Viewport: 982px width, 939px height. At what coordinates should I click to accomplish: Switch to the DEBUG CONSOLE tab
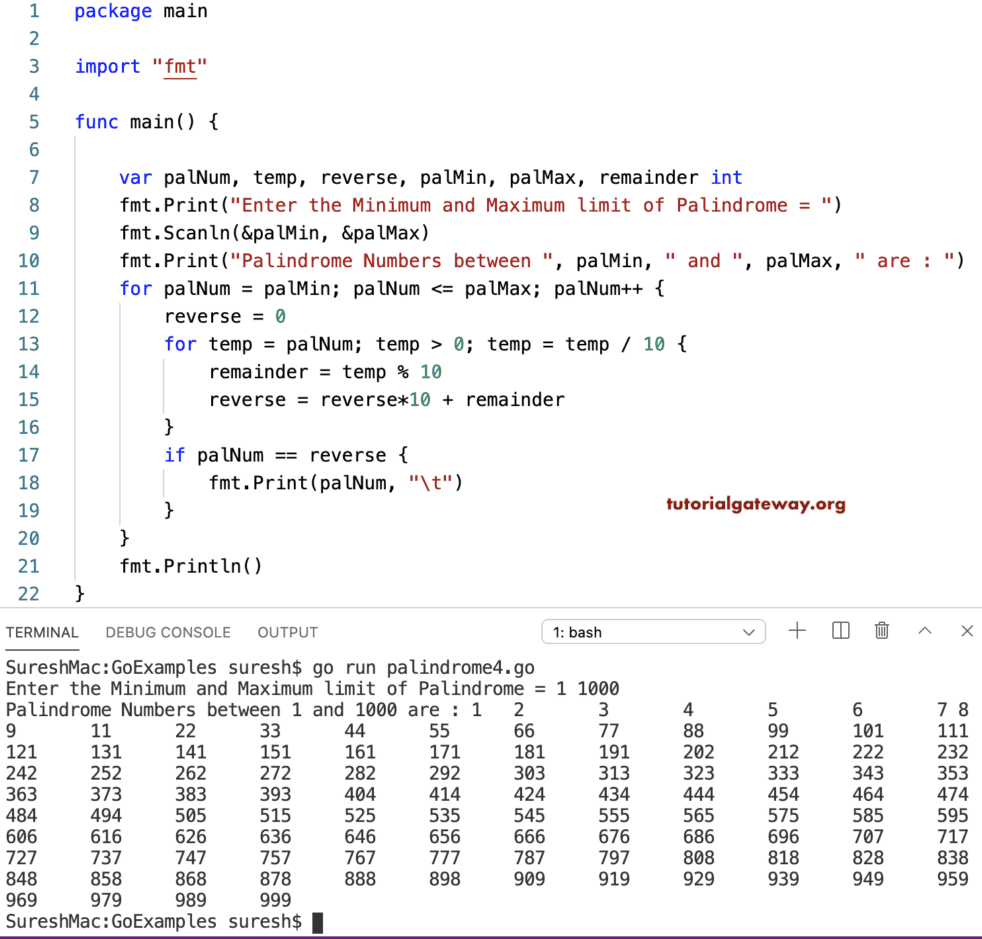pos(168,632)
